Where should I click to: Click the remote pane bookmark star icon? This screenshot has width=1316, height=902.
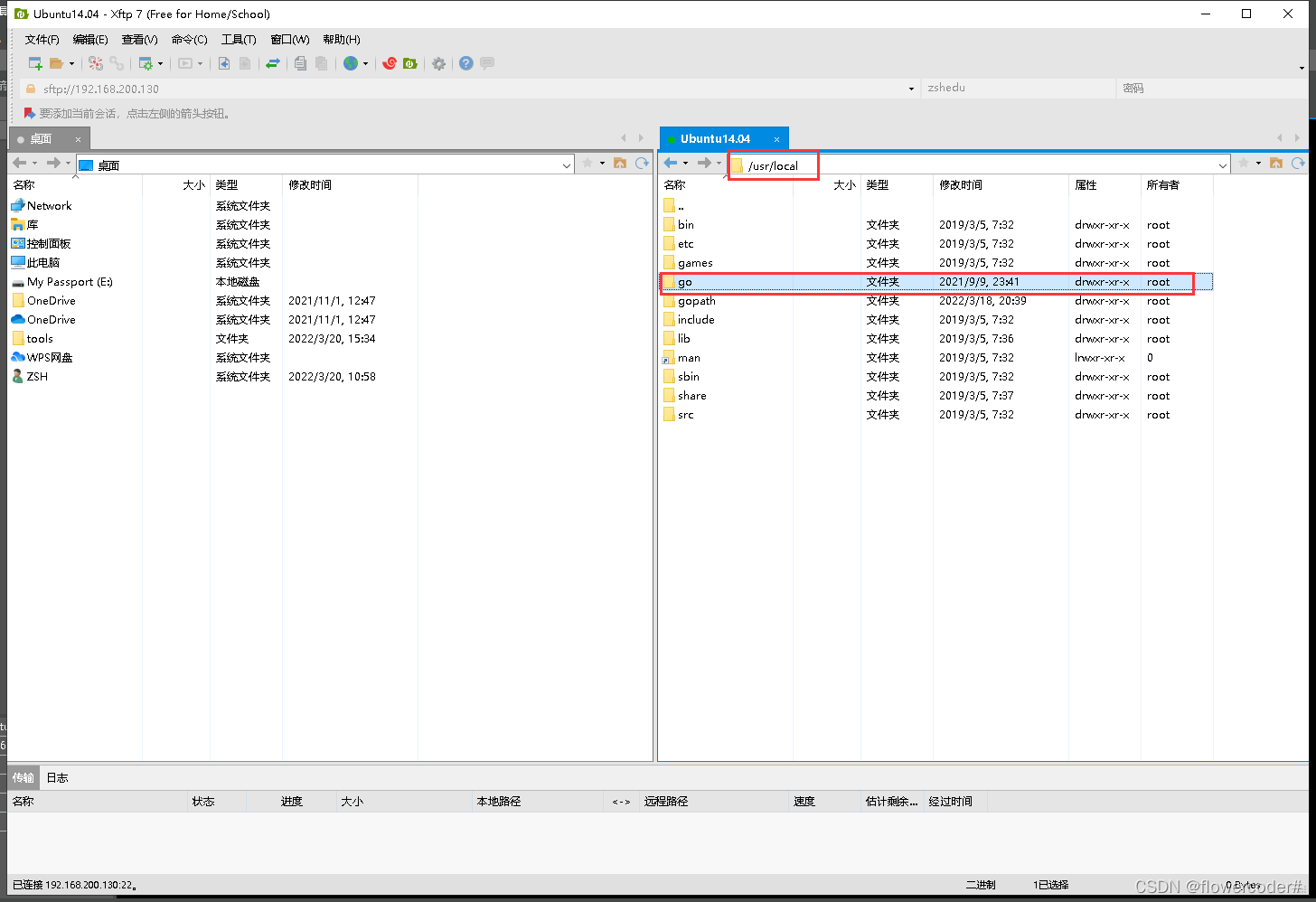click(x=1244, y=163)
